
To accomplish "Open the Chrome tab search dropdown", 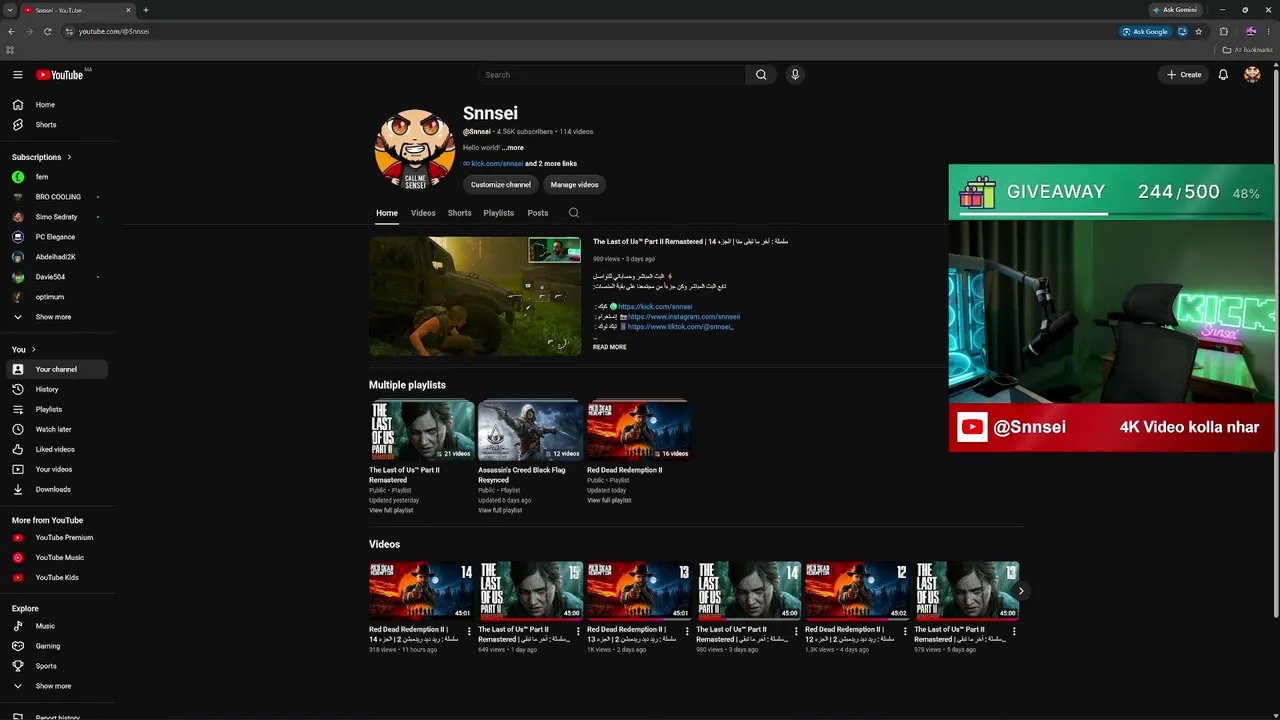I will click(x=9, y=10).
